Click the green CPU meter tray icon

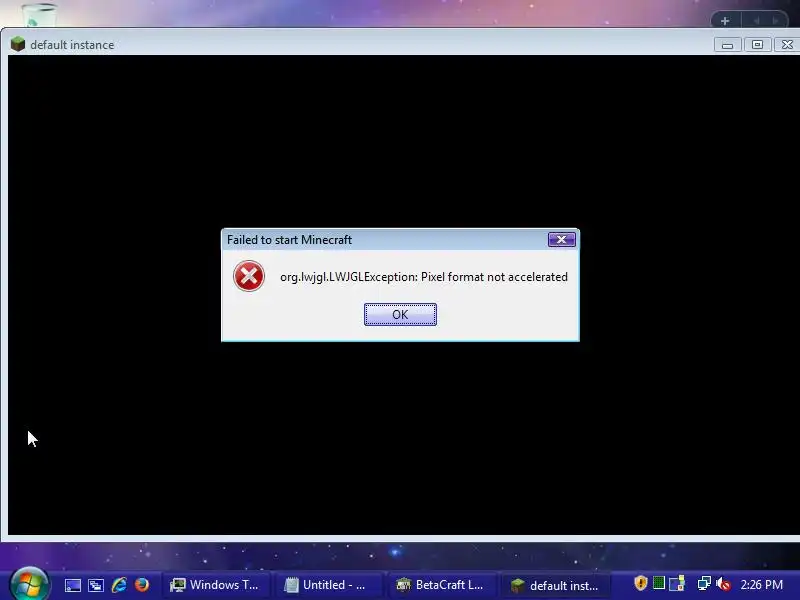coord(659,583)
